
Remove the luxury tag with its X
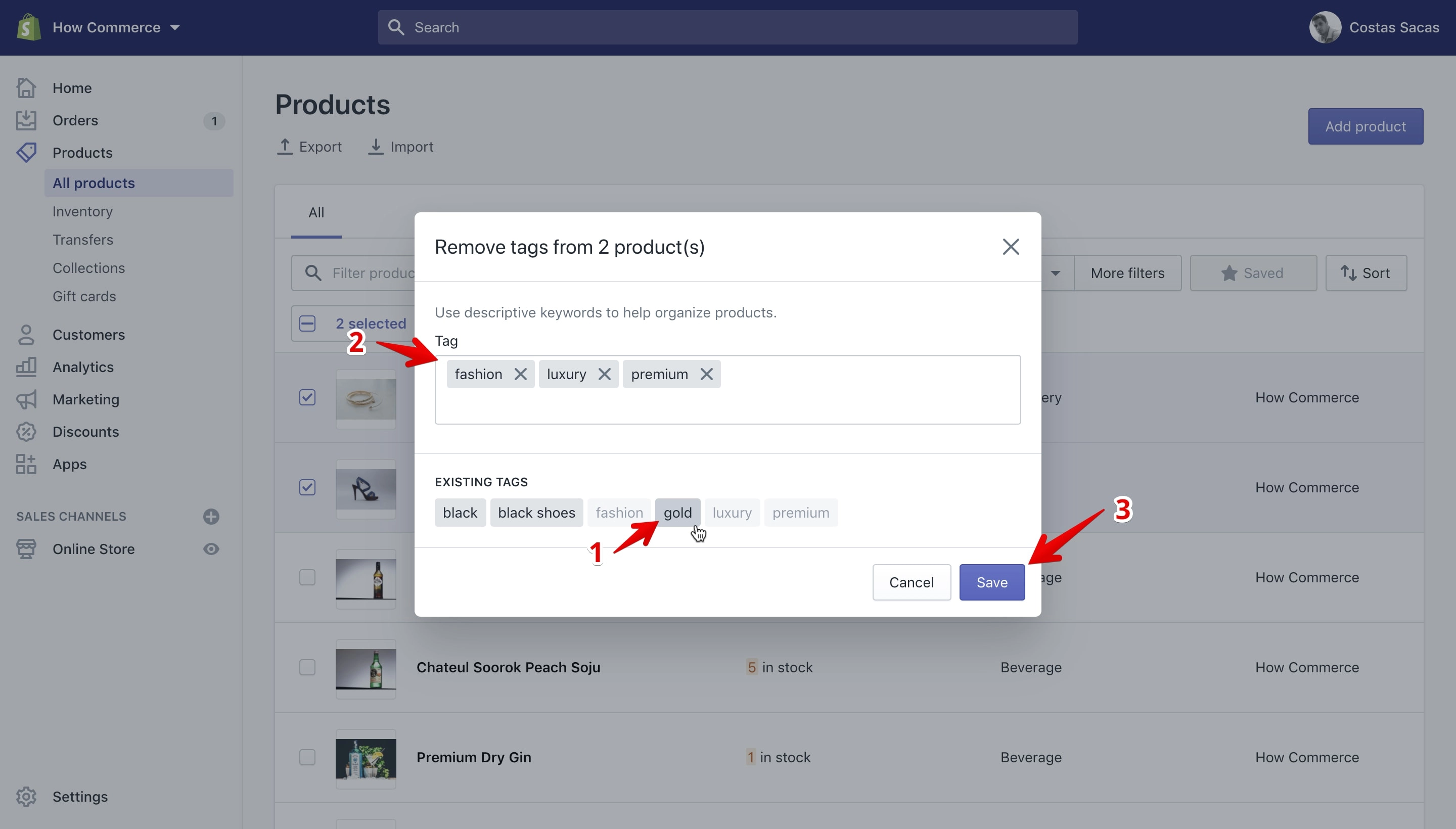604,374
